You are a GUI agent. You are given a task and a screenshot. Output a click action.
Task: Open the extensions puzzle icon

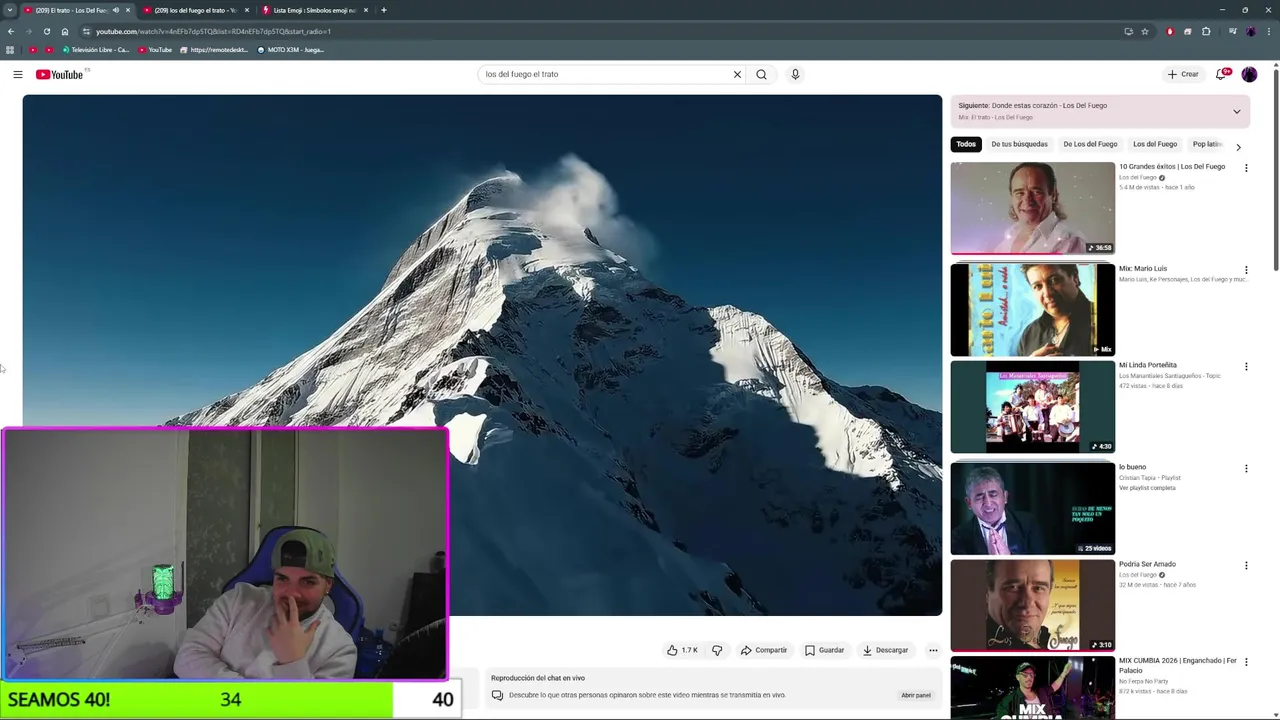click(1206, 31)
